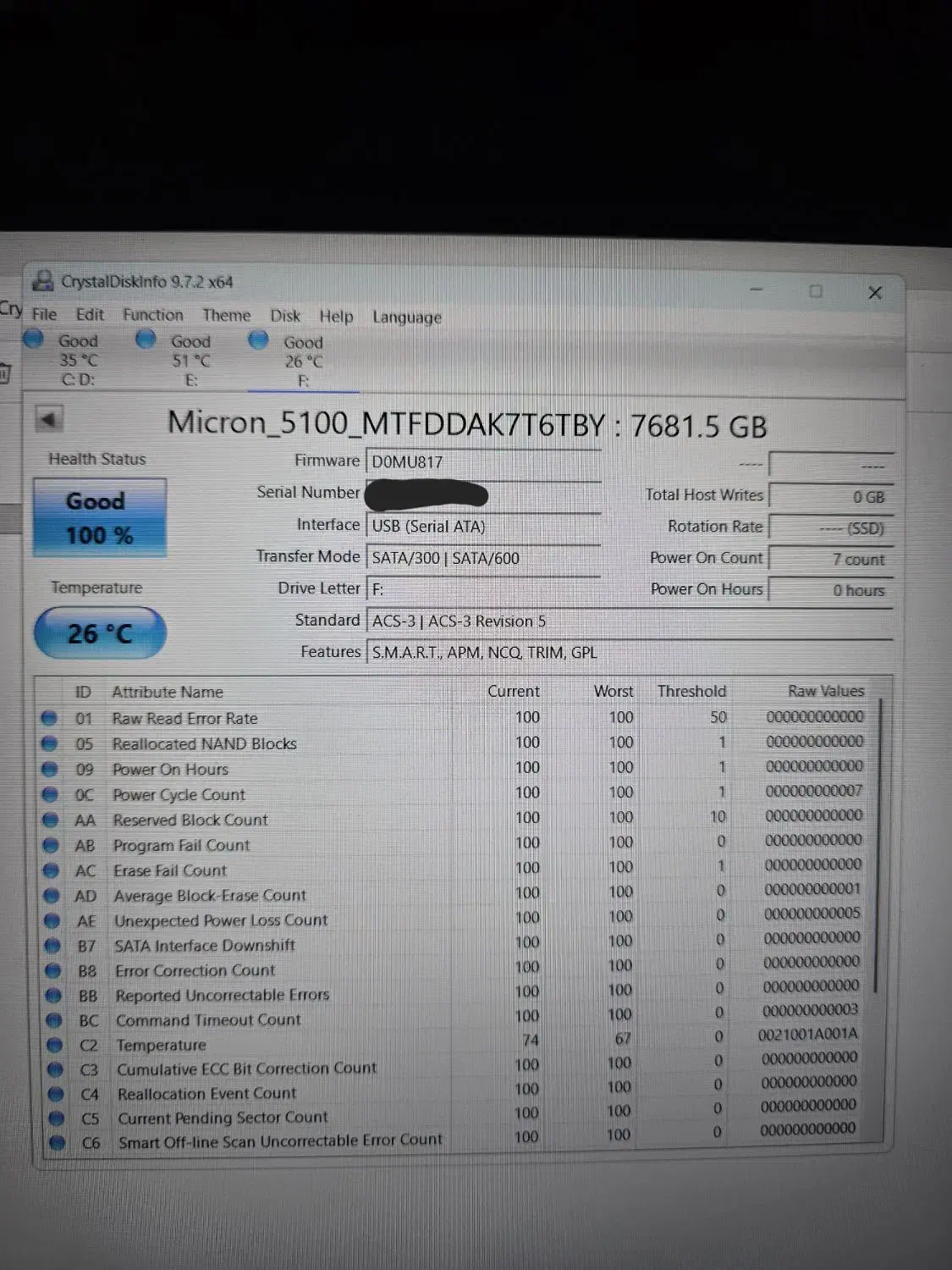
Task: Open the Theme menu
Action: [226, 315]
